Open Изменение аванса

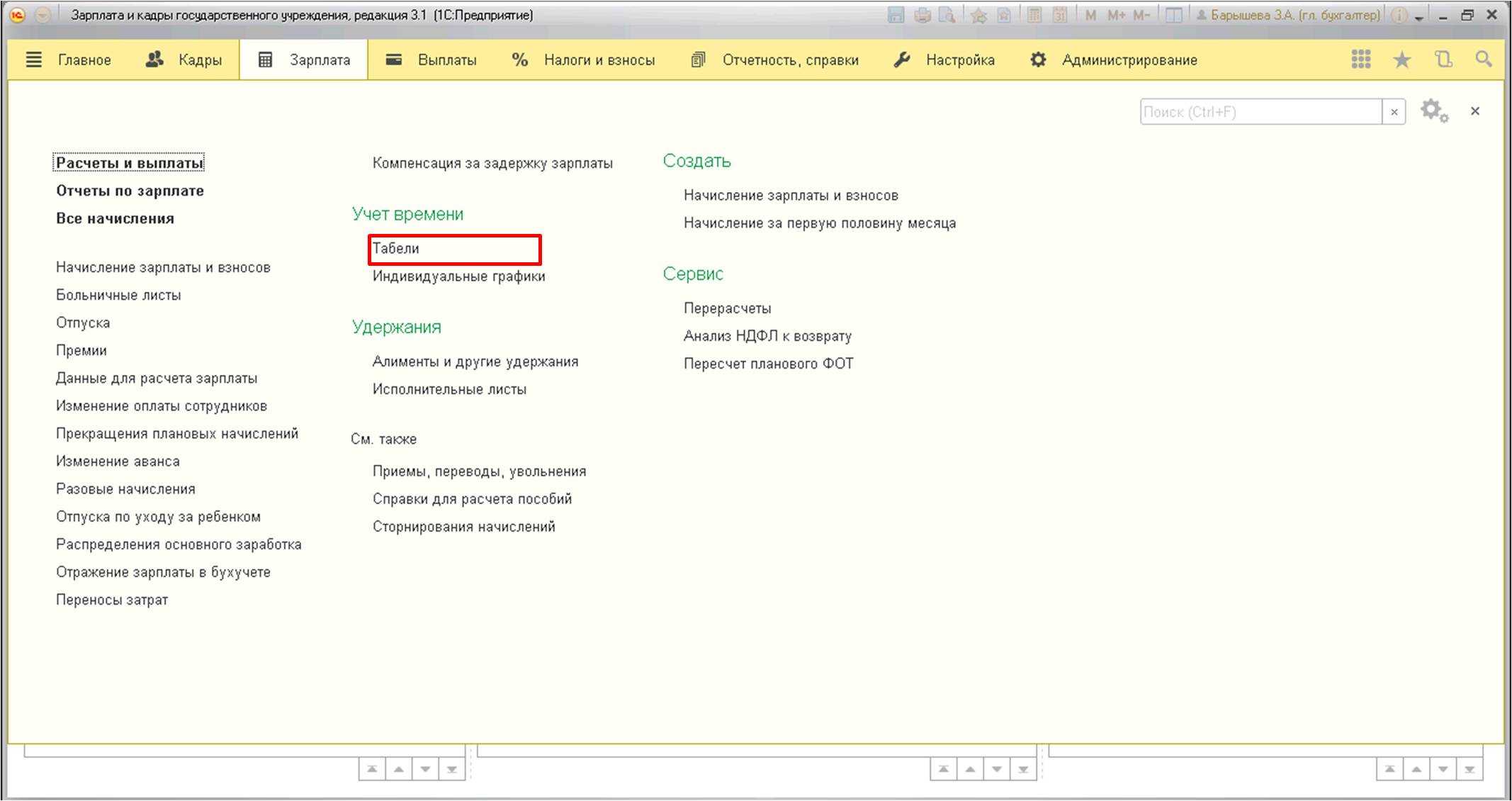click(118, 461)
